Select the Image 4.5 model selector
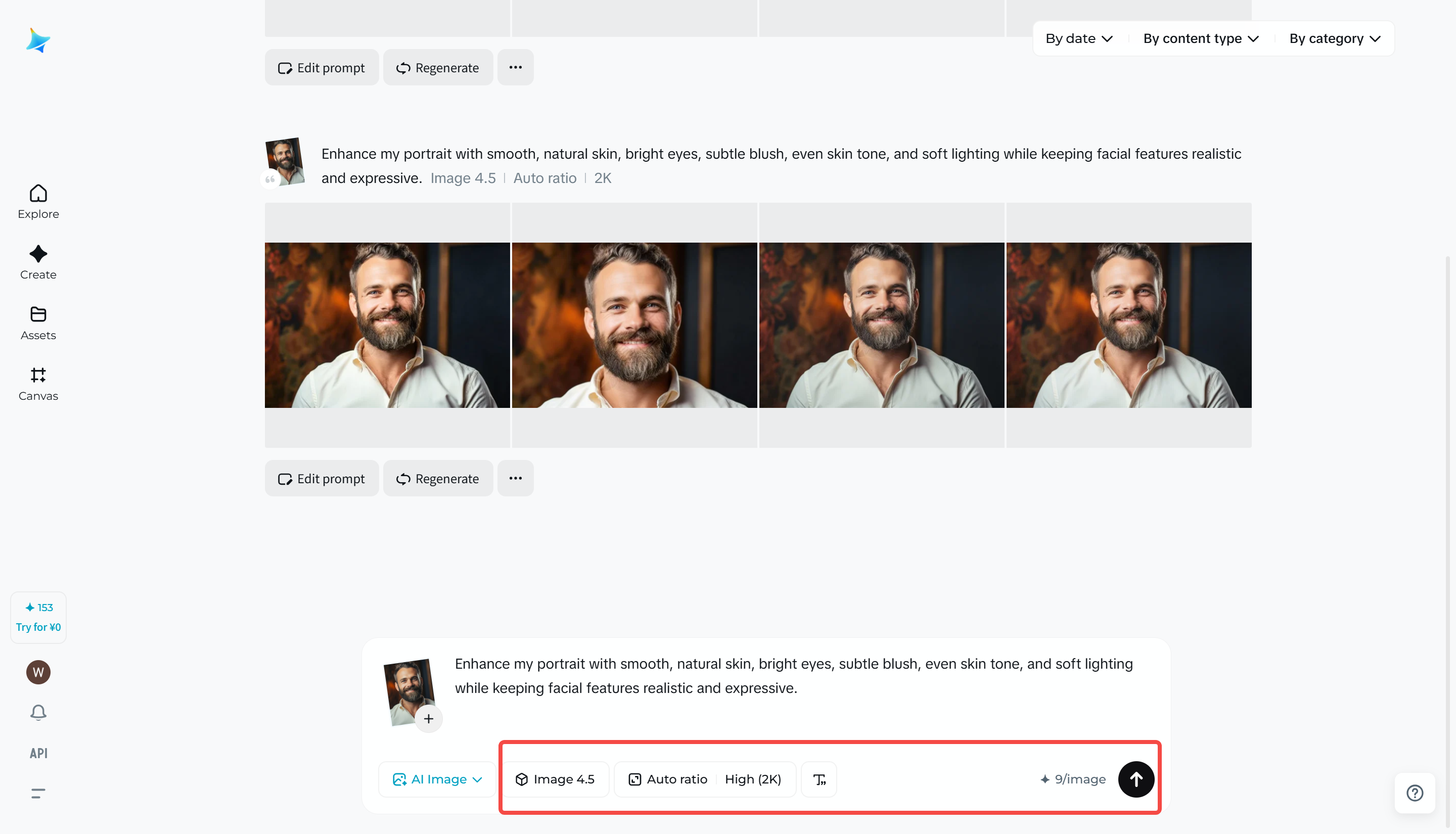 [555, 779]
